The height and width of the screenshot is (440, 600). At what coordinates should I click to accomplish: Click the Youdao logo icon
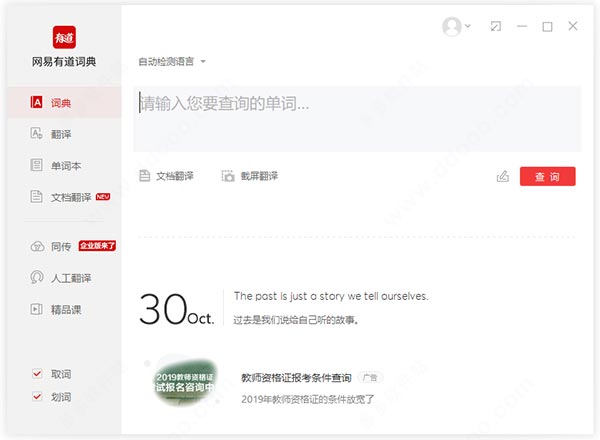click(61, 36)
